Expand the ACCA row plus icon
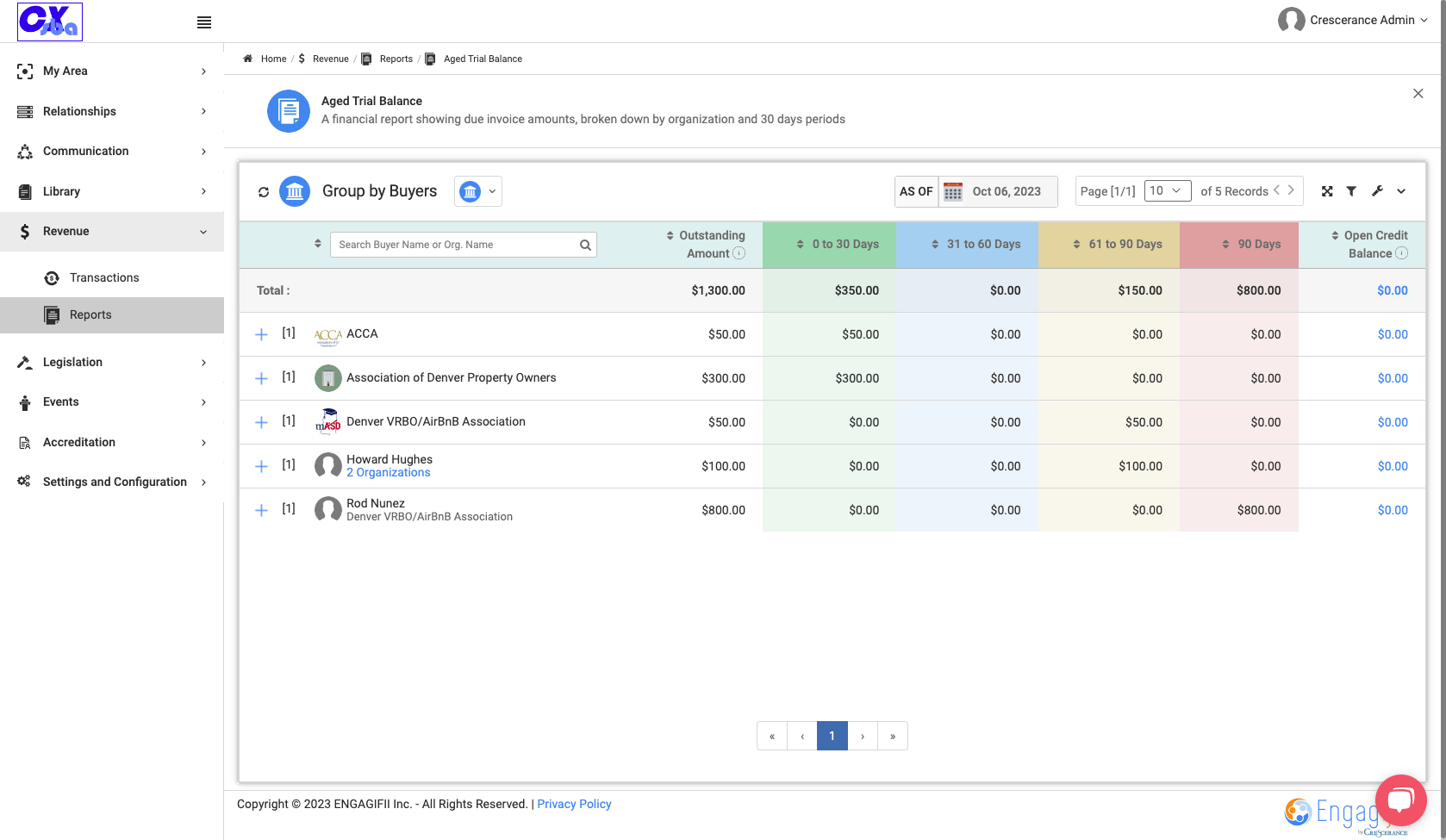 point(262,334)
